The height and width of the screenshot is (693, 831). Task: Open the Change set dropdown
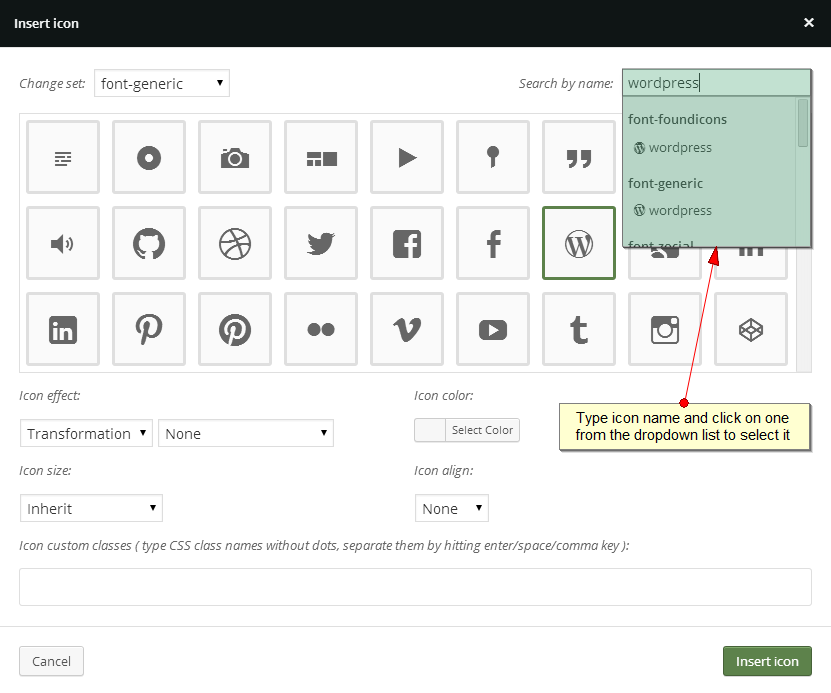161,83
